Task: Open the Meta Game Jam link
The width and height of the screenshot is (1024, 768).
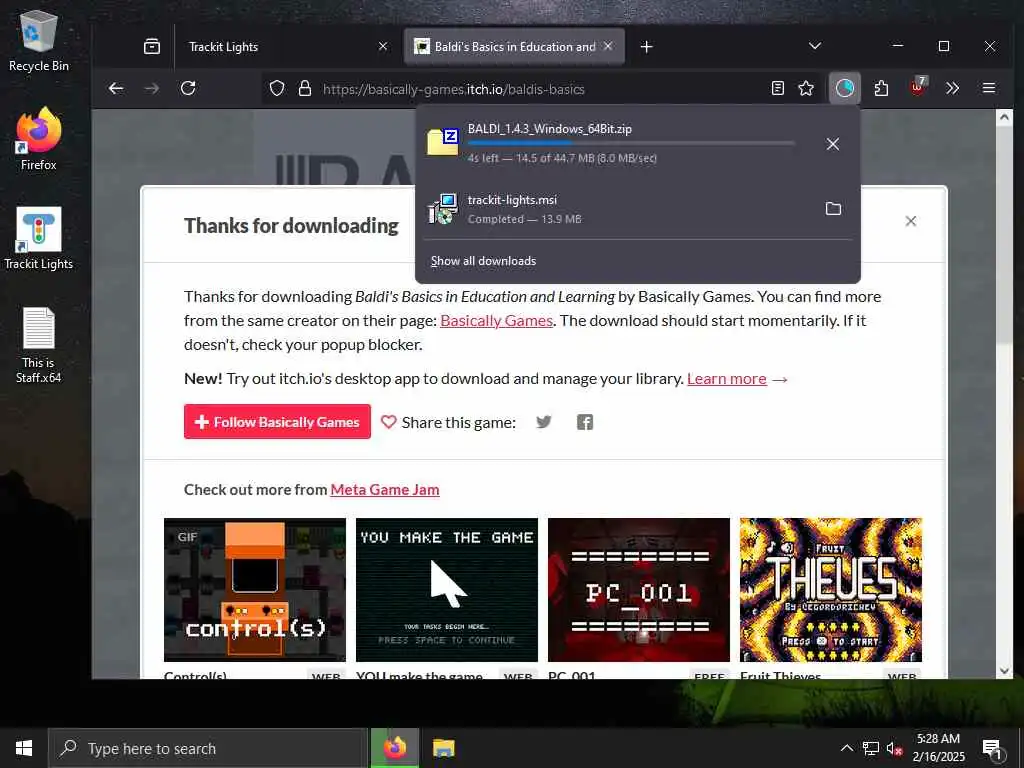Action: (385, 490)
